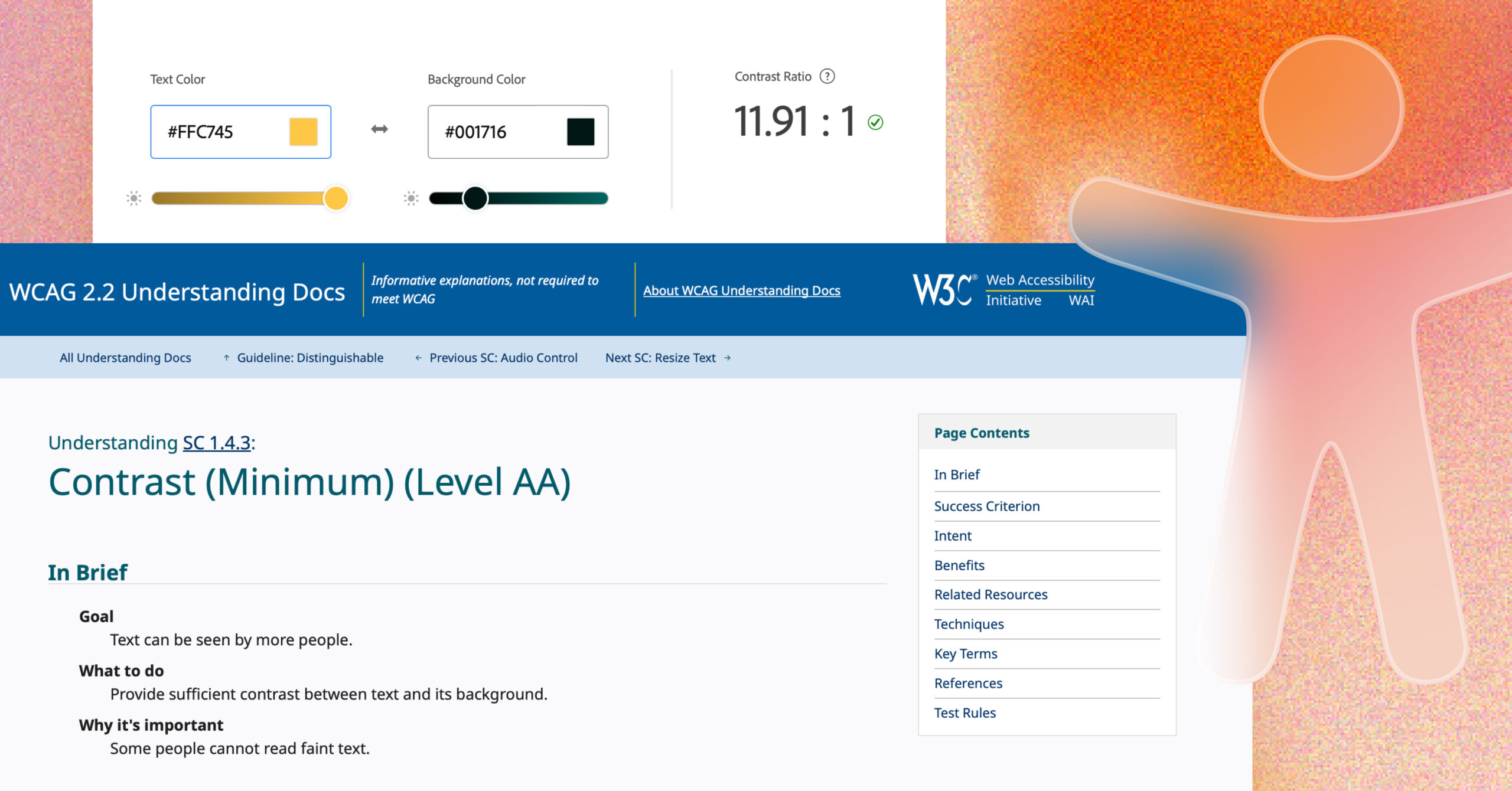The height and width of the screenshot is (791, 1512).
Task: Open the Contrast Ratio help question icon
Action: pyautogui.click(x=827, y=76)
